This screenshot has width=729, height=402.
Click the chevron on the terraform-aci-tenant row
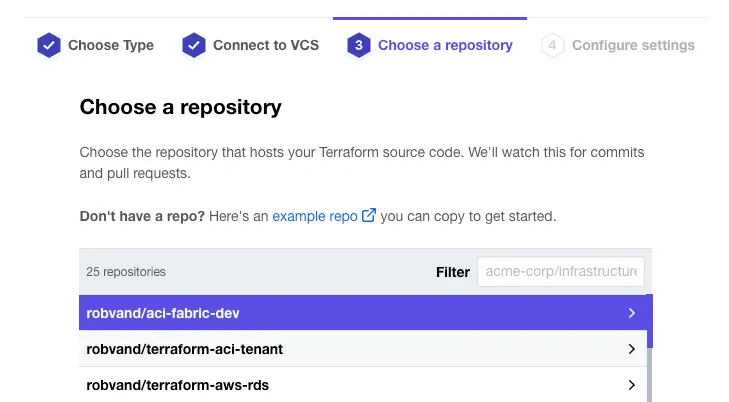coord(631,349)
